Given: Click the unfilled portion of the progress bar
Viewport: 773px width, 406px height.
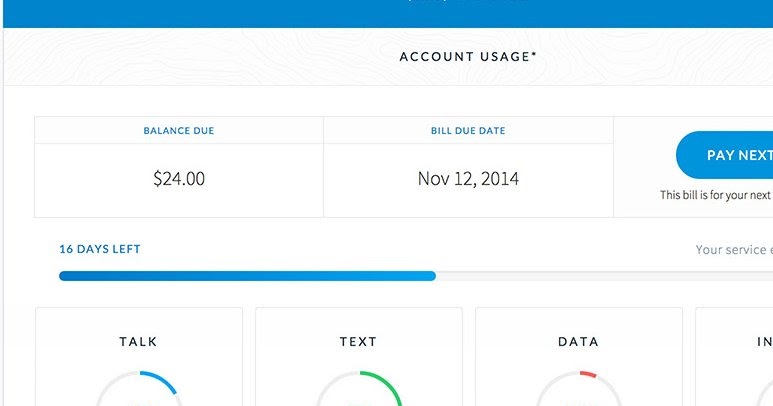Looking at the screenshot, I should [600, 275].
